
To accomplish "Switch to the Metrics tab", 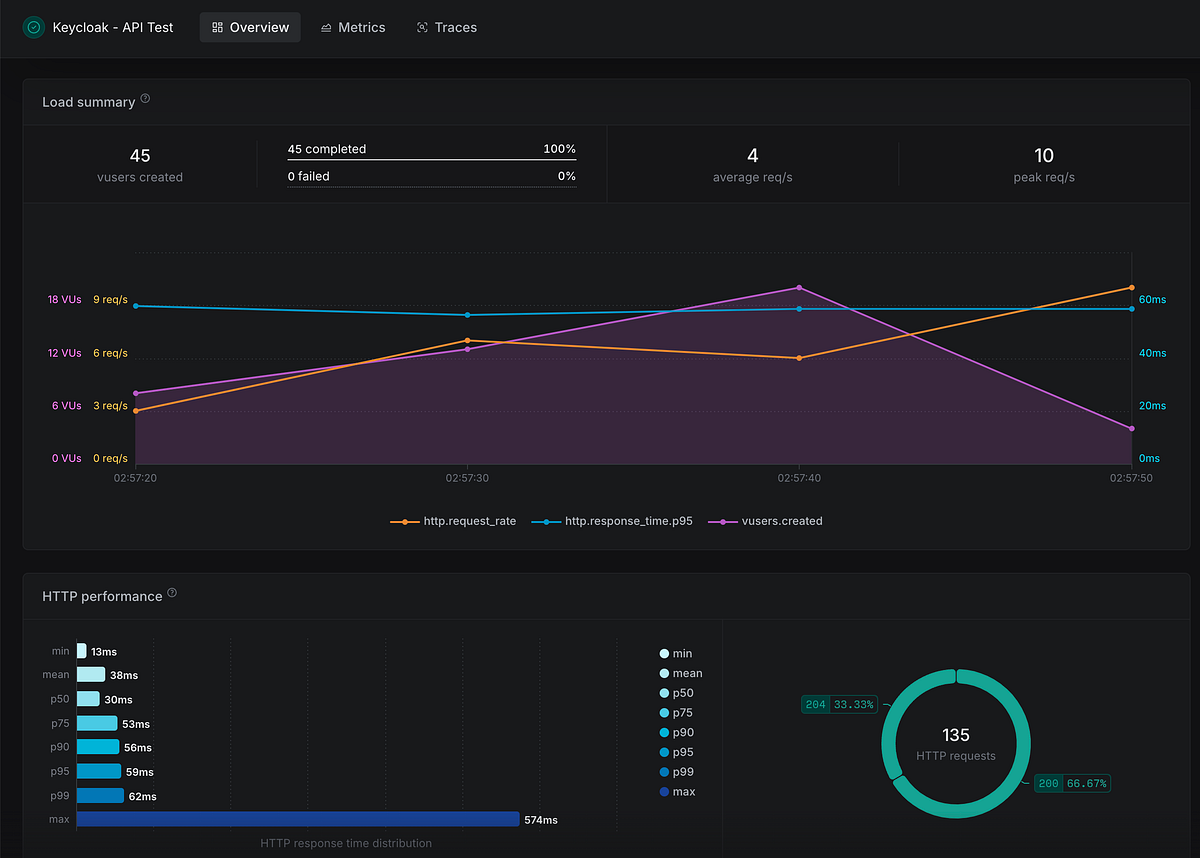I will 353,27.
